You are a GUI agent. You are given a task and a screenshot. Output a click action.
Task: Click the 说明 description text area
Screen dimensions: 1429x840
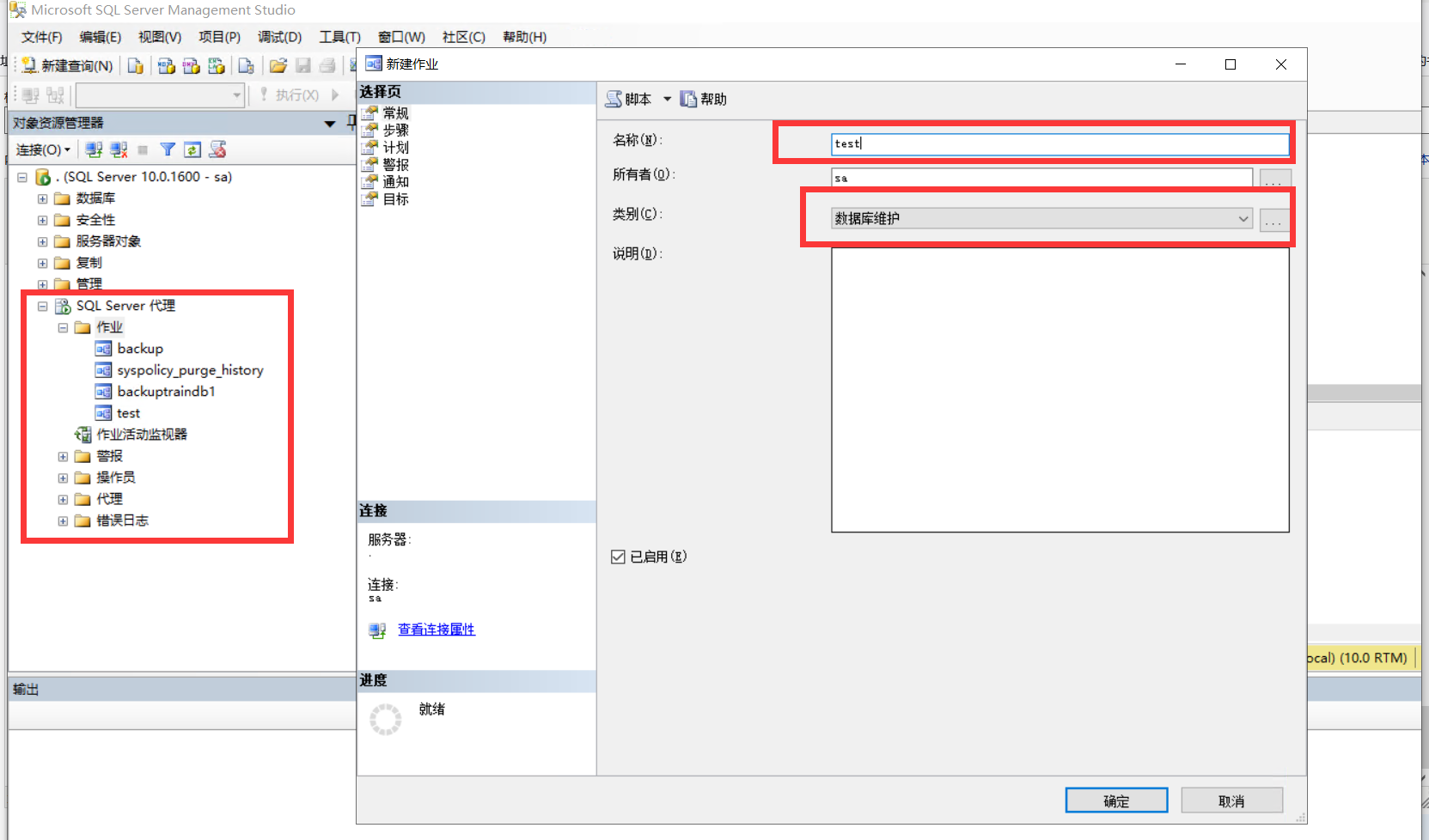[1060, 390]
